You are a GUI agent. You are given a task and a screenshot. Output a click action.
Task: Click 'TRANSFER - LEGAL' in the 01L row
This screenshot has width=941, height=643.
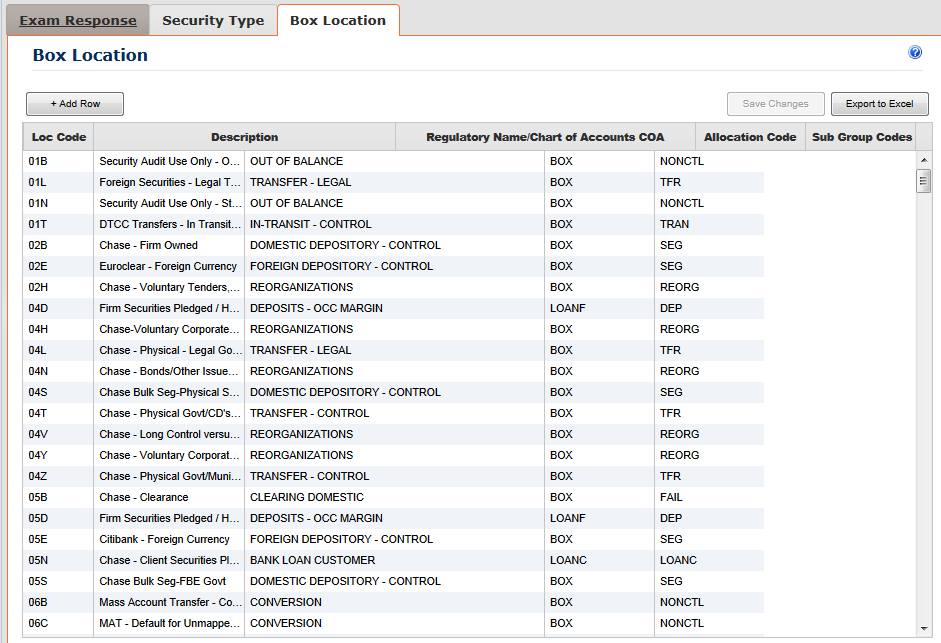301,183
